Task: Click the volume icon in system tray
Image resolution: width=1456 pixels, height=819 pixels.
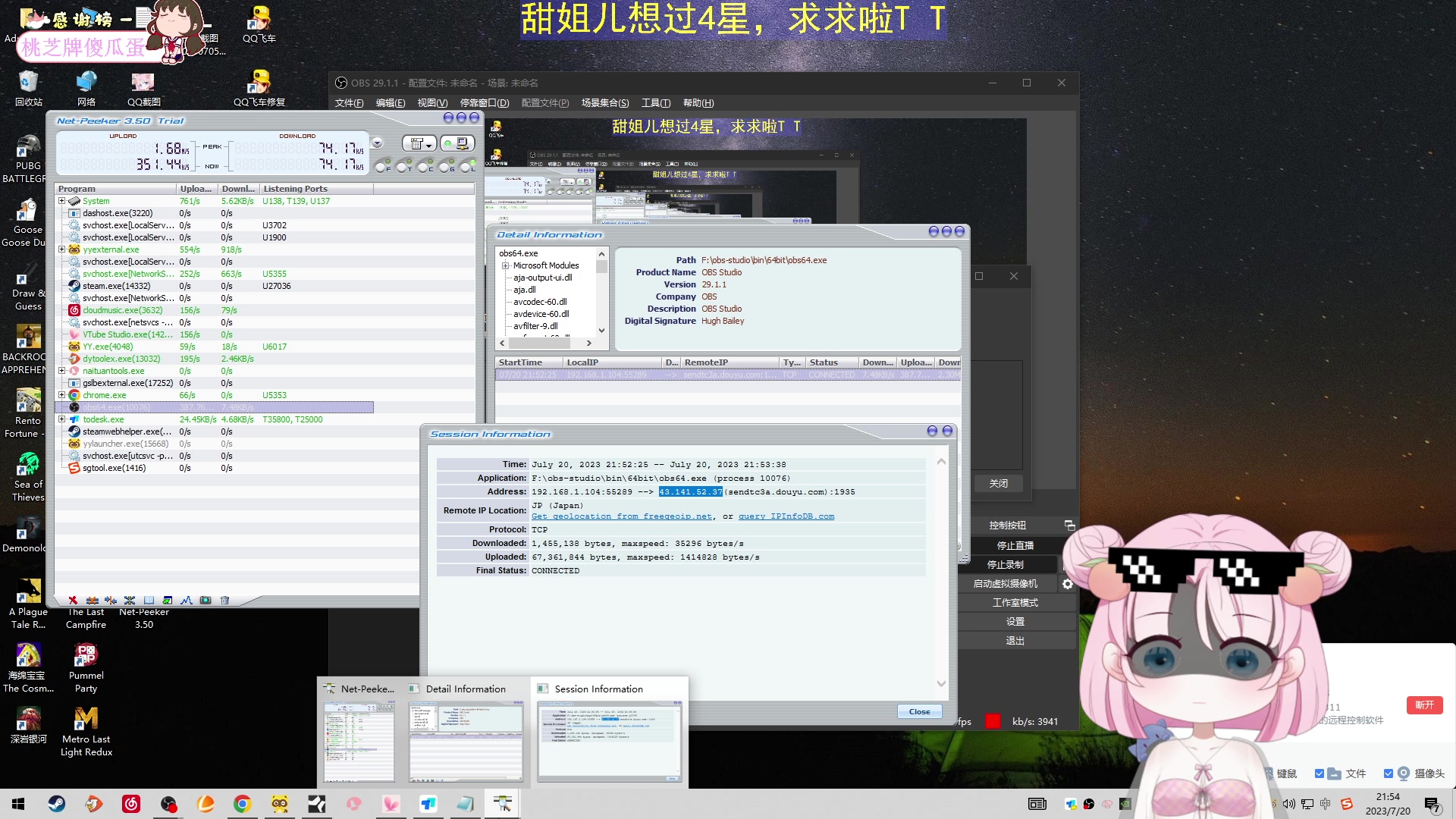Action: coord(1289,804)
